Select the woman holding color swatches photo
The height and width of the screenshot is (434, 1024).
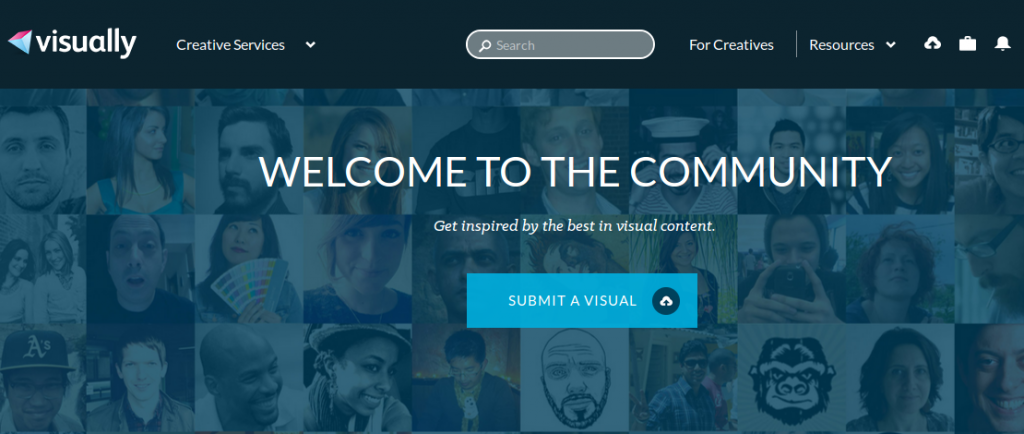[249, 270]
